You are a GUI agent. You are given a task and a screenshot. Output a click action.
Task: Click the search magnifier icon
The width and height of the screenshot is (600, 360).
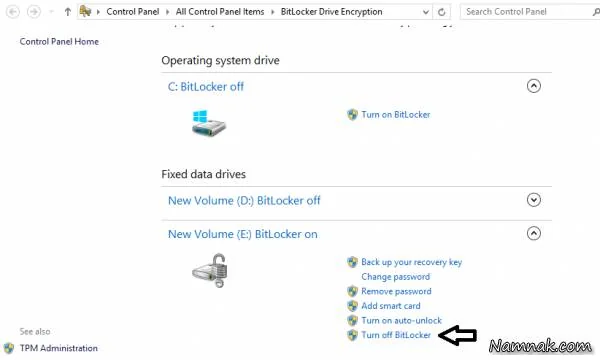point(595,12)
